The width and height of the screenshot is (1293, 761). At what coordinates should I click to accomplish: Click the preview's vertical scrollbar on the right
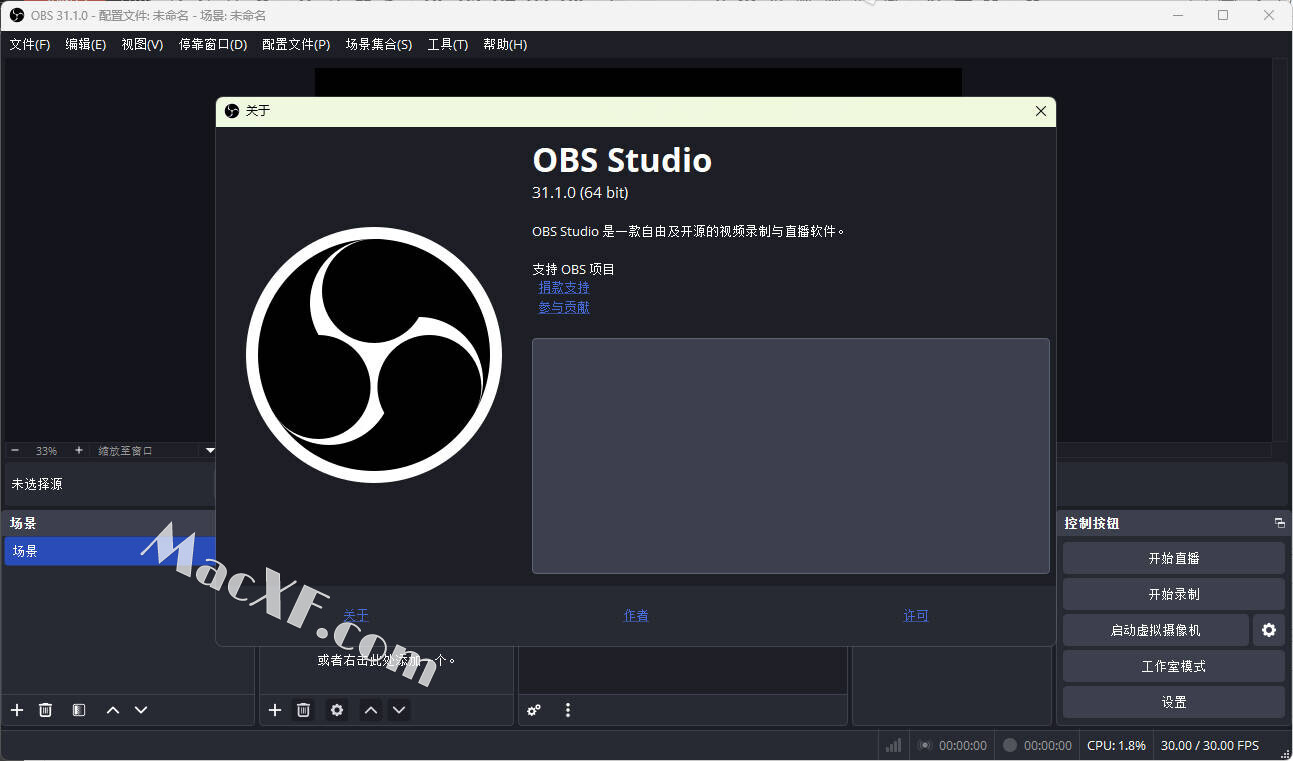(1280, 250)
